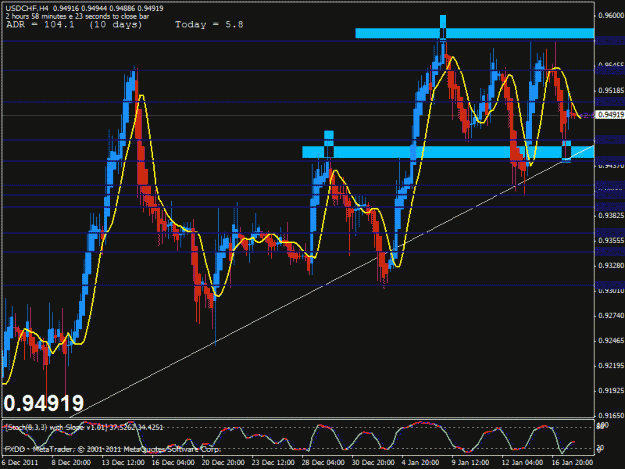Click the 28 Dec 04:00 time label
The width and height of the screenshot is (625, 469).
323,463
